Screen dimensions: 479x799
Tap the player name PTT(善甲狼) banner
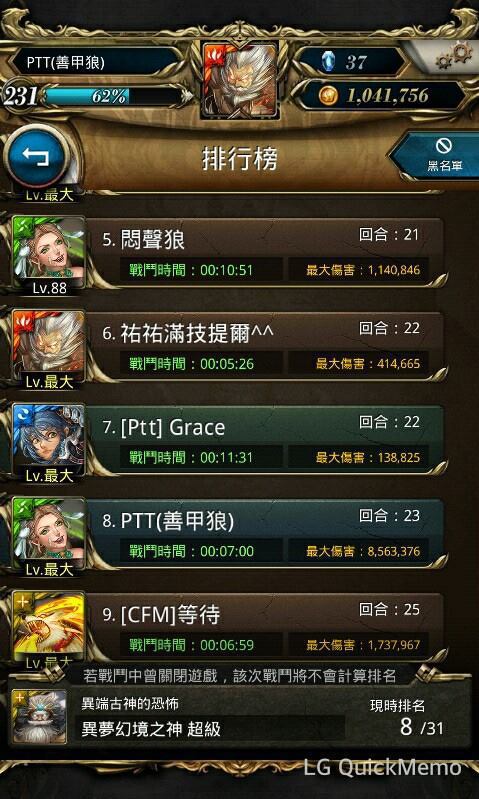pyautogui.click(x=97, y=62)
